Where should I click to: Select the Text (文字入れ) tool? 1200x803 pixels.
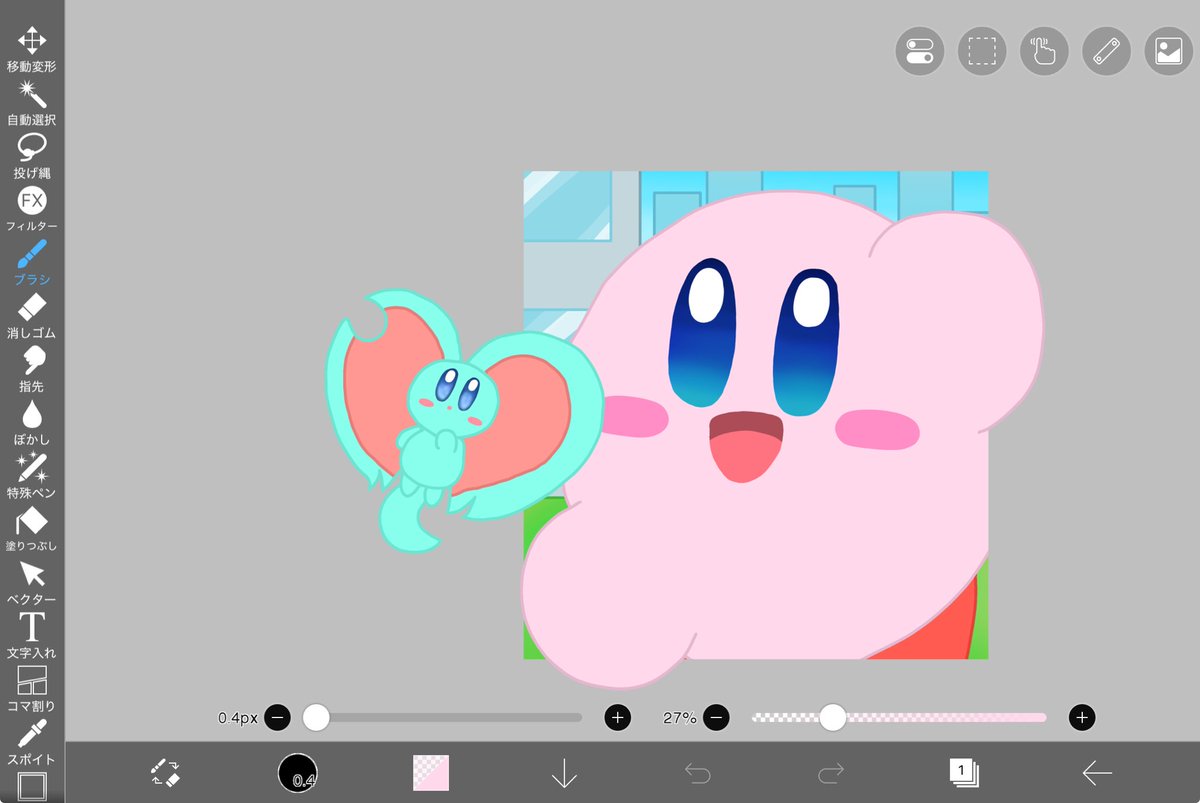32,637
